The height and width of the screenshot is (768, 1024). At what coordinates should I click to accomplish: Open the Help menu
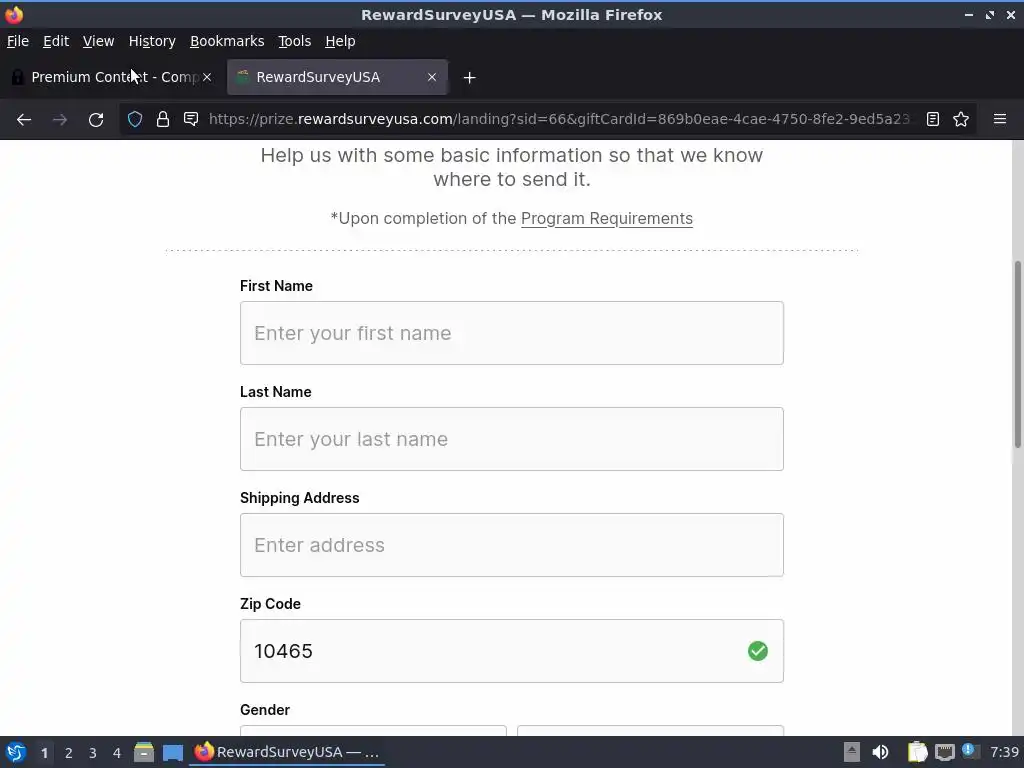[x=340, y=41]
